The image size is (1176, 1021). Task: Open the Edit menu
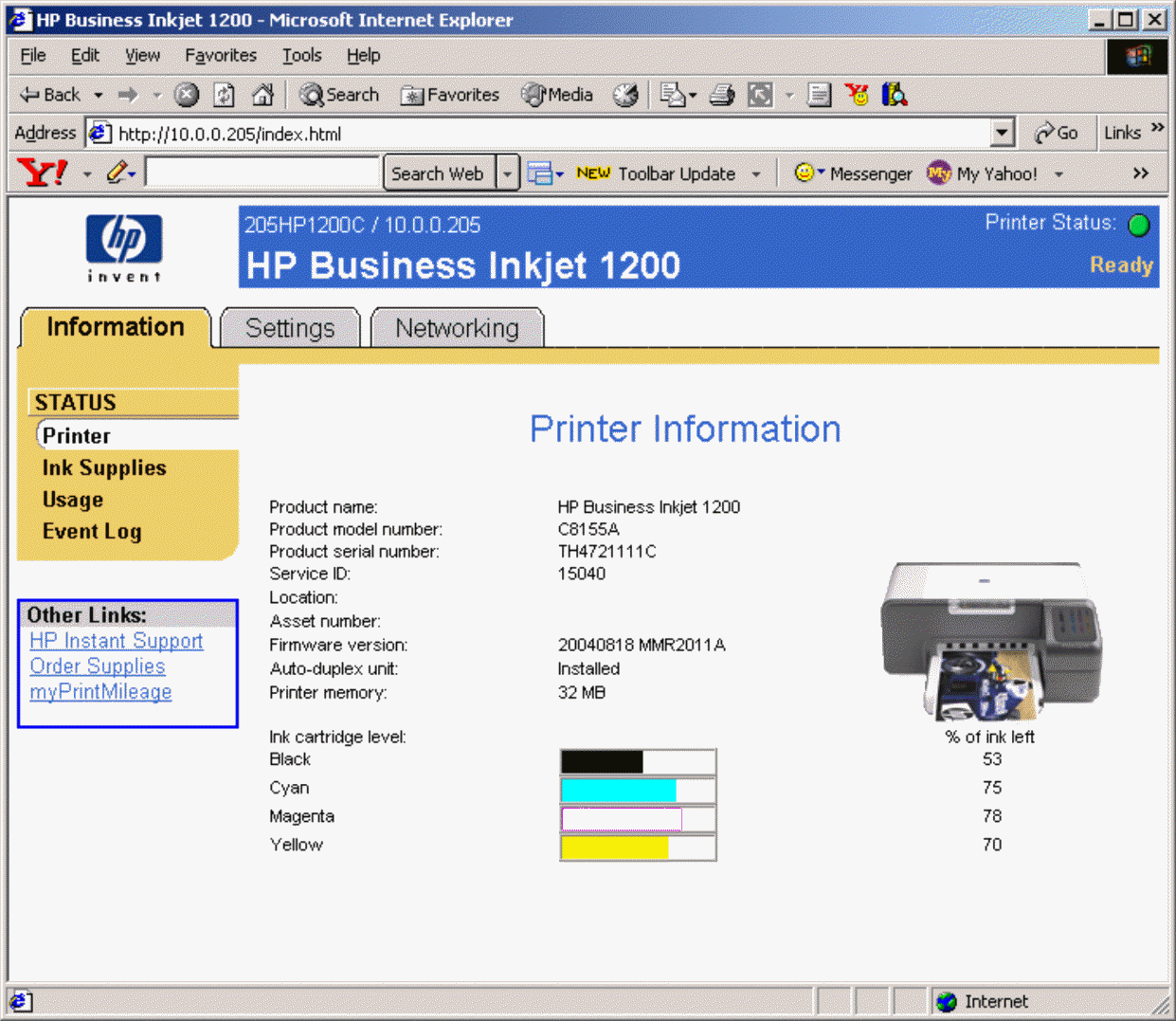(85, 55)
